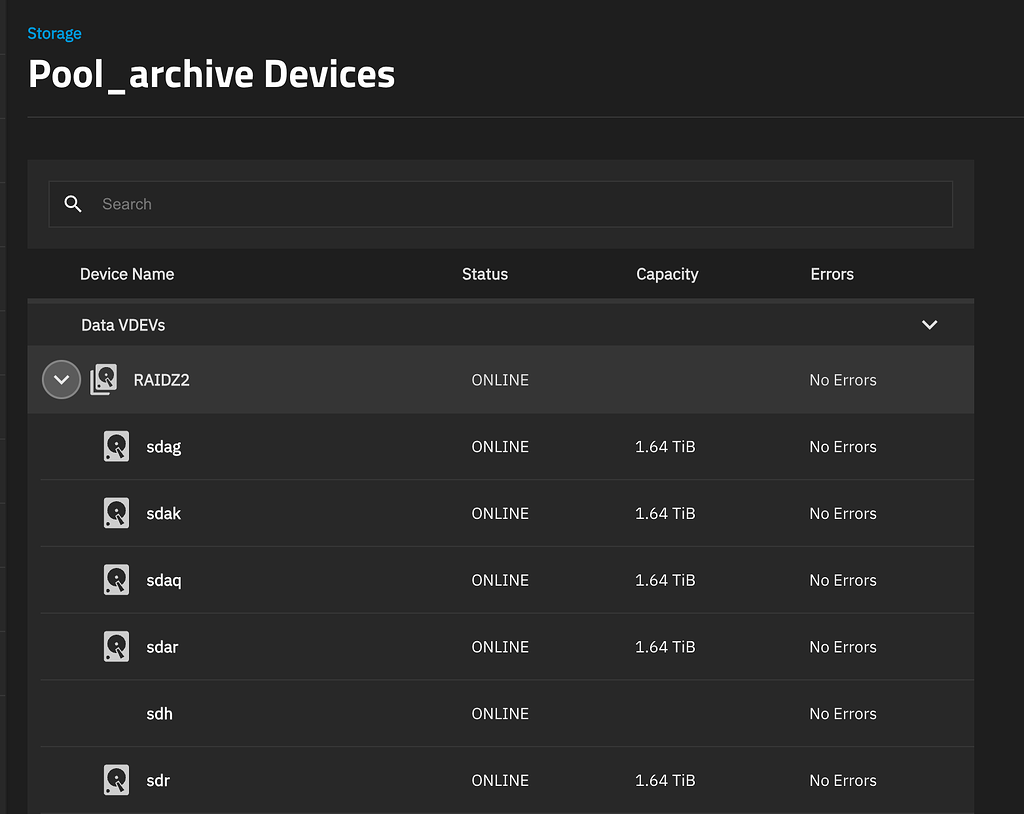Click the RAIDZ2 vdev group icon
The height and width of the screenshot is (814, 1024).
pos(103,379)
